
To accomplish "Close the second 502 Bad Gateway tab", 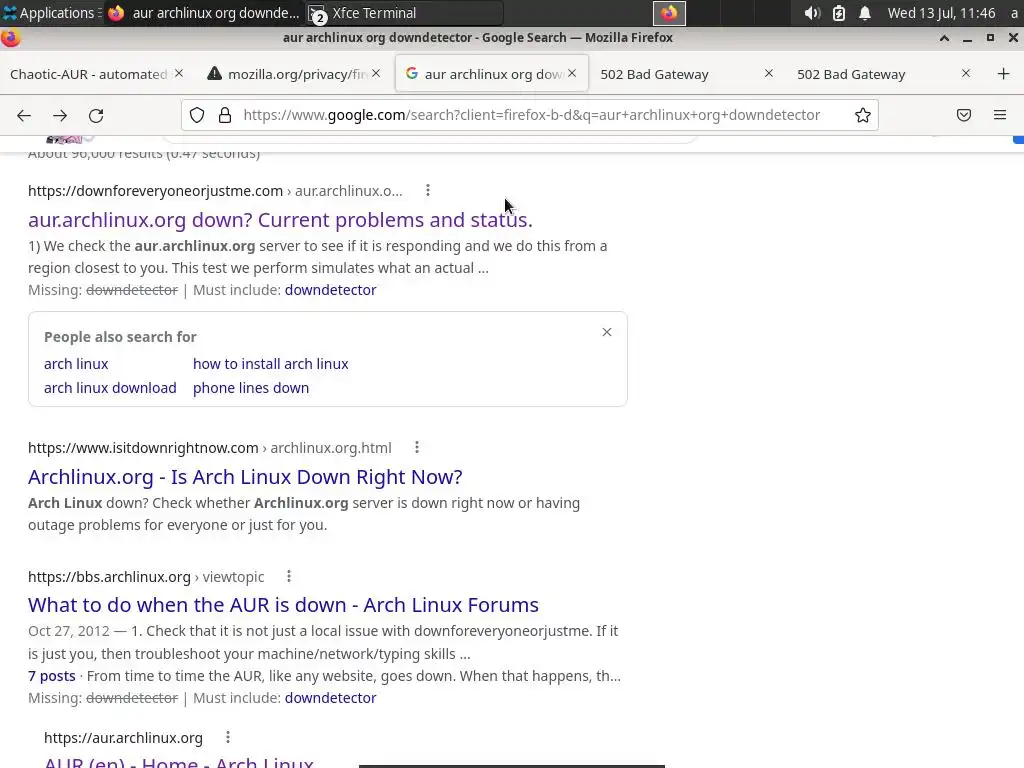I will (x=966, y=74).
